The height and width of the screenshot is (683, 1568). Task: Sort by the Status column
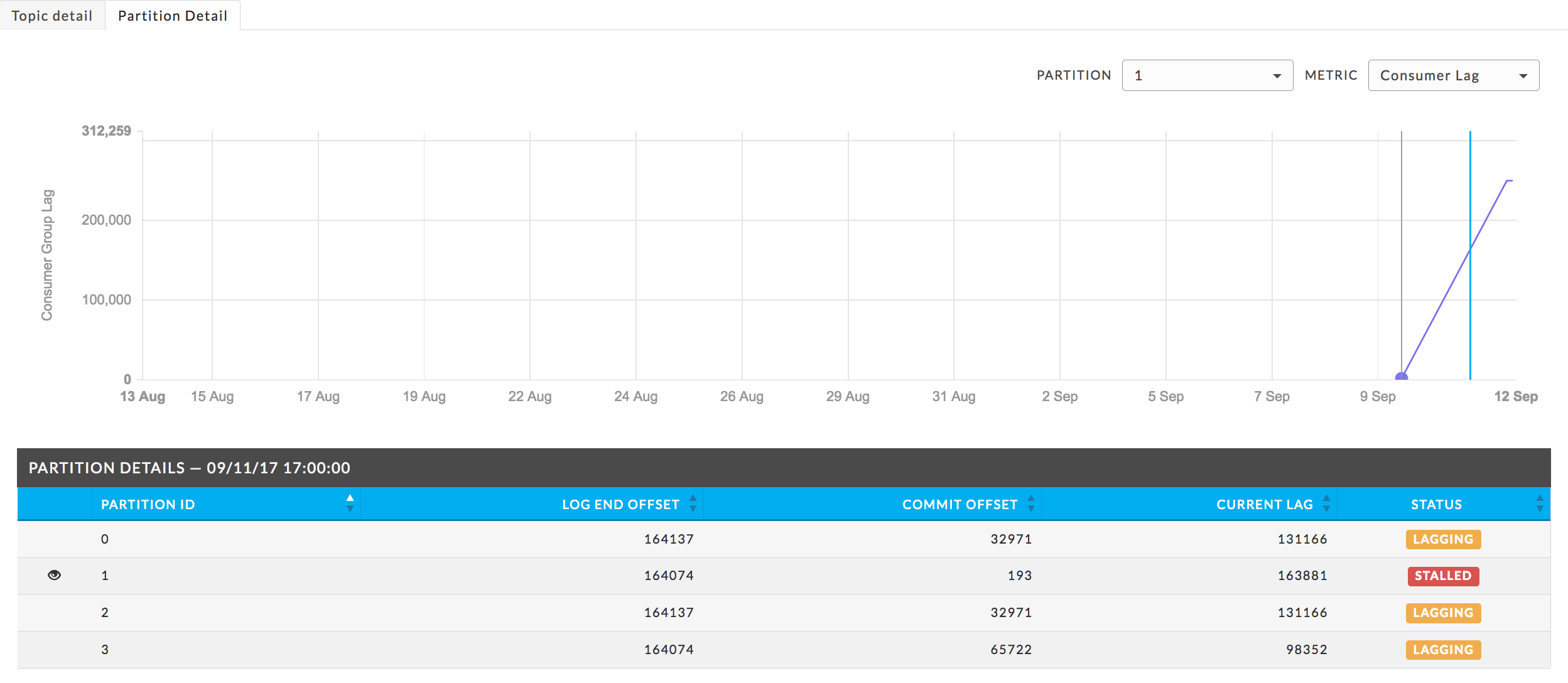1444,504
